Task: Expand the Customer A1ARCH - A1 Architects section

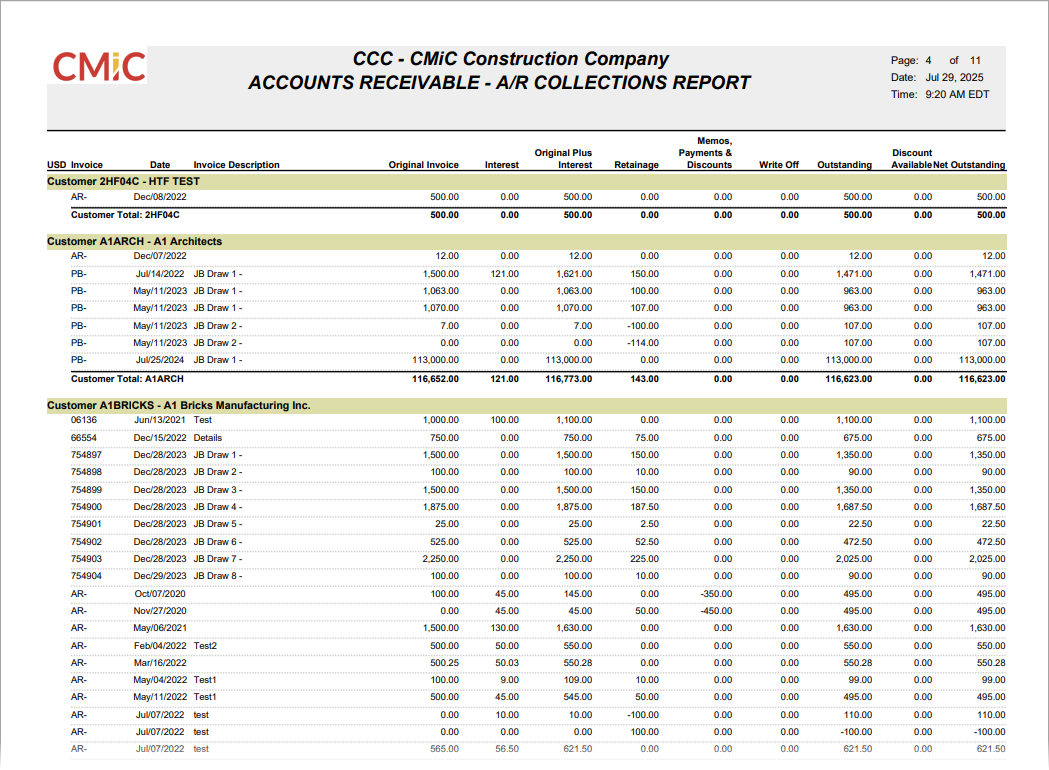Action: click(x=130, y=241)
